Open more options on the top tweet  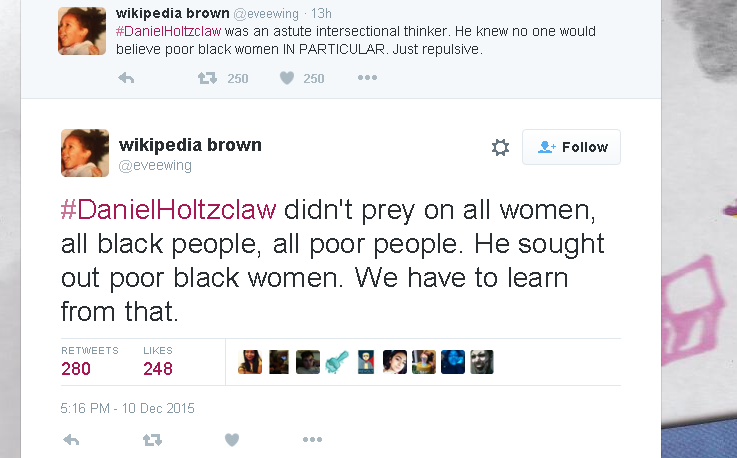coord(367,78)
